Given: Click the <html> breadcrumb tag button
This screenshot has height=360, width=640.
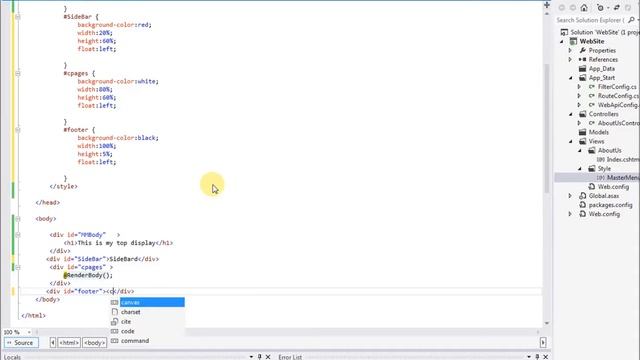Looking at the screenshot, I should (x=69, y=343).
